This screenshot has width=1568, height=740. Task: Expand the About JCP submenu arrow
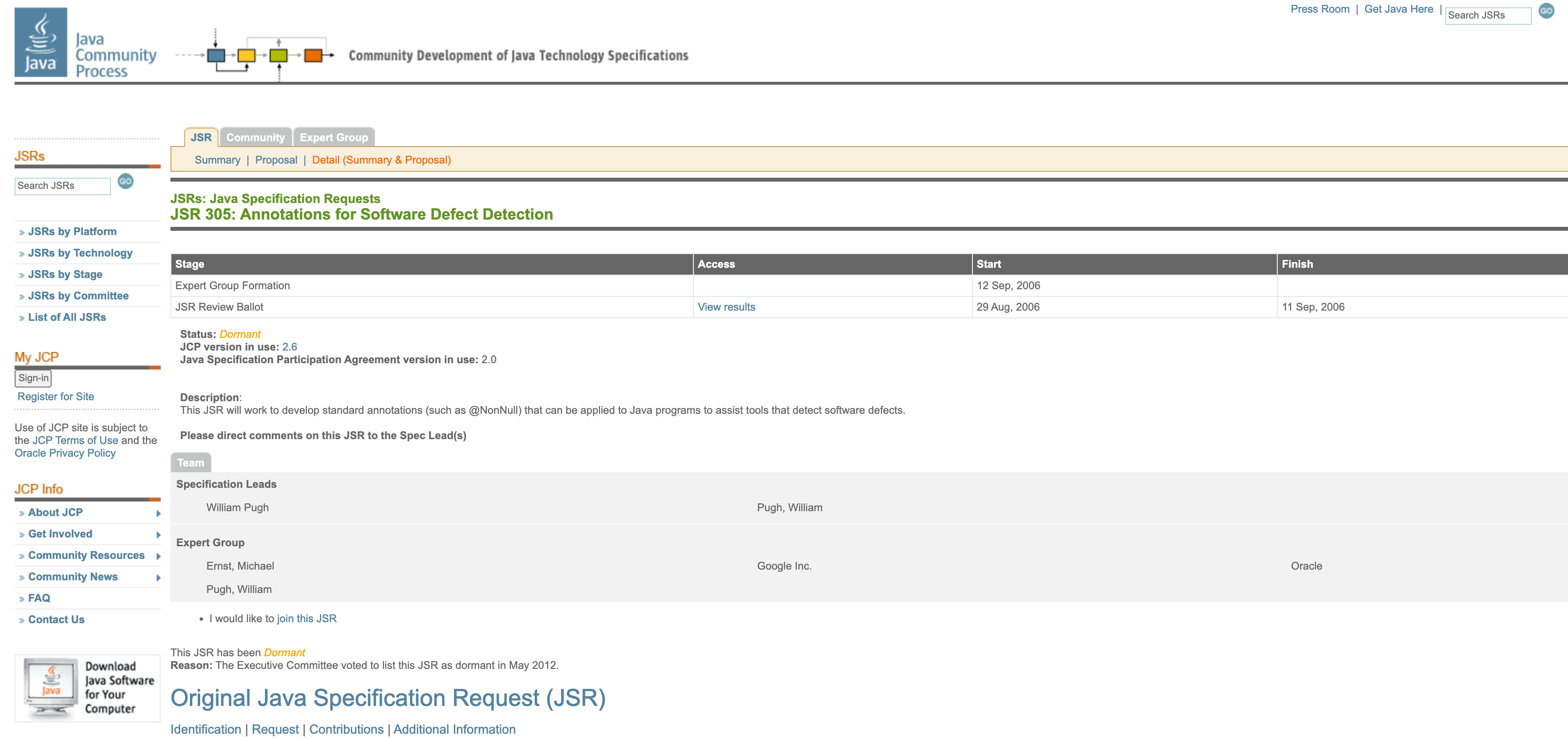pos(158,514)
